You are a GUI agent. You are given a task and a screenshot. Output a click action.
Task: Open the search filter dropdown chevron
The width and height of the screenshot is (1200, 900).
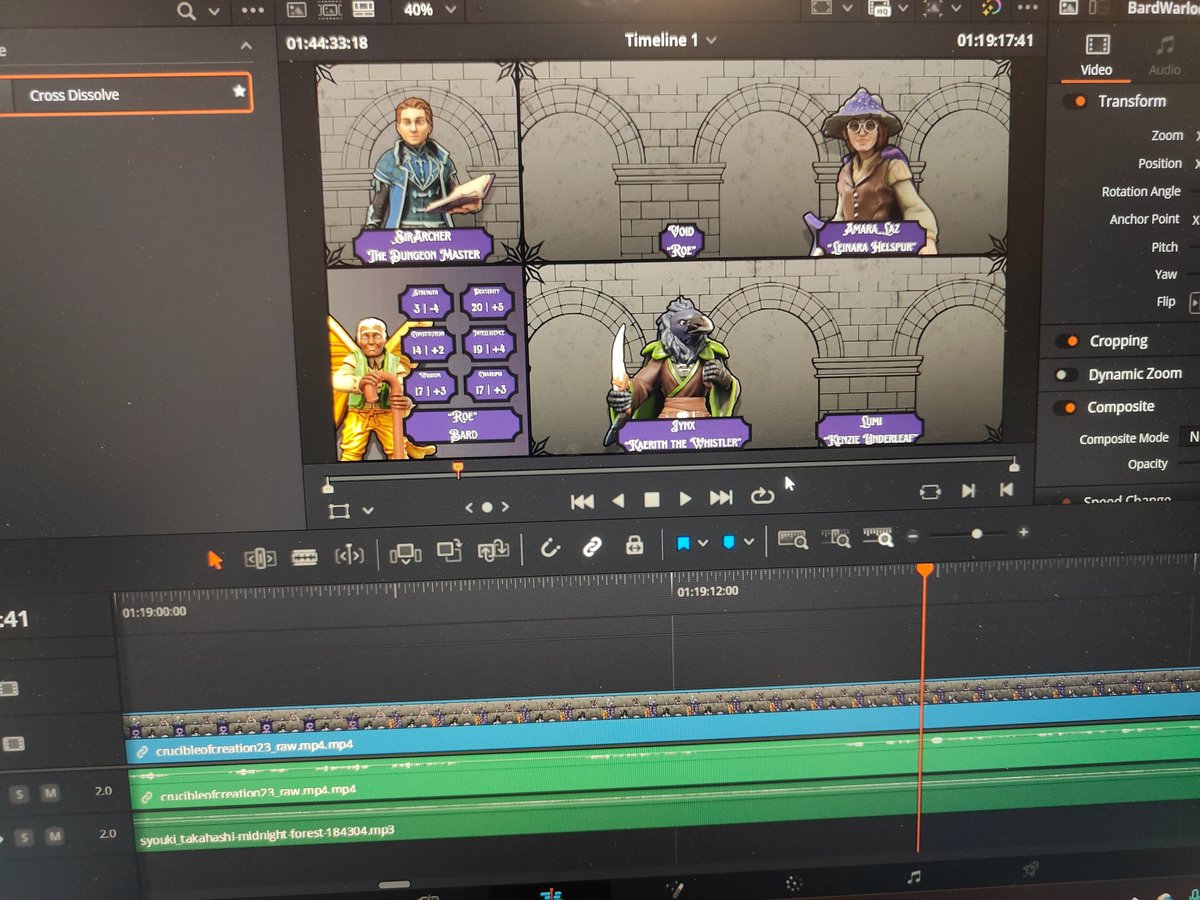click(213, 11)
